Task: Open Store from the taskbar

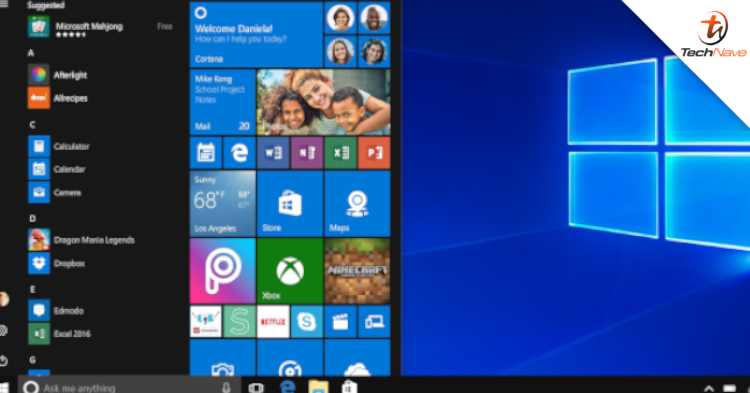Action: point(350,387)
